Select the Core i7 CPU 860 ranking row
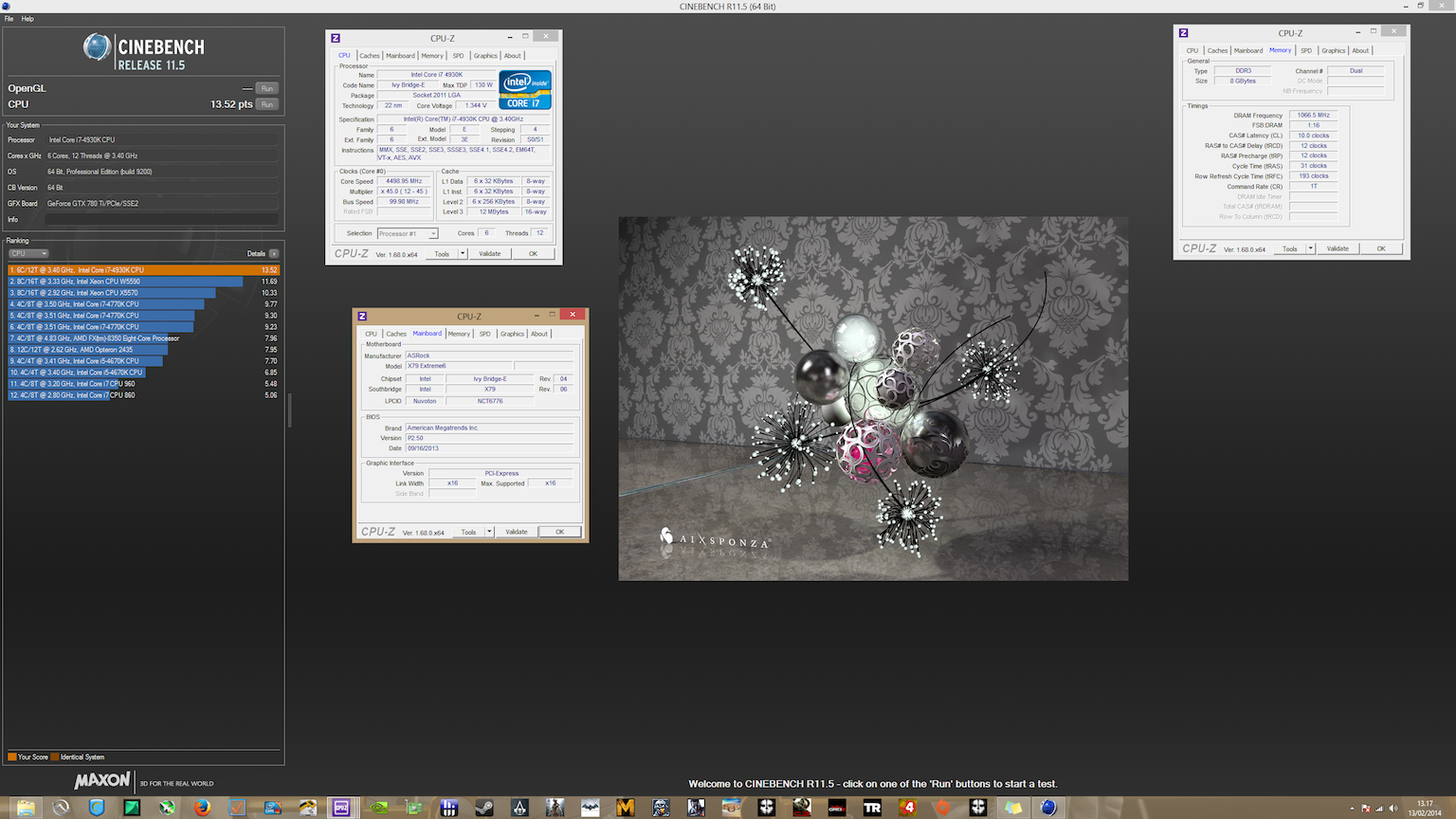This screenshot has width=1456, height=819. [x=143, y=395]
